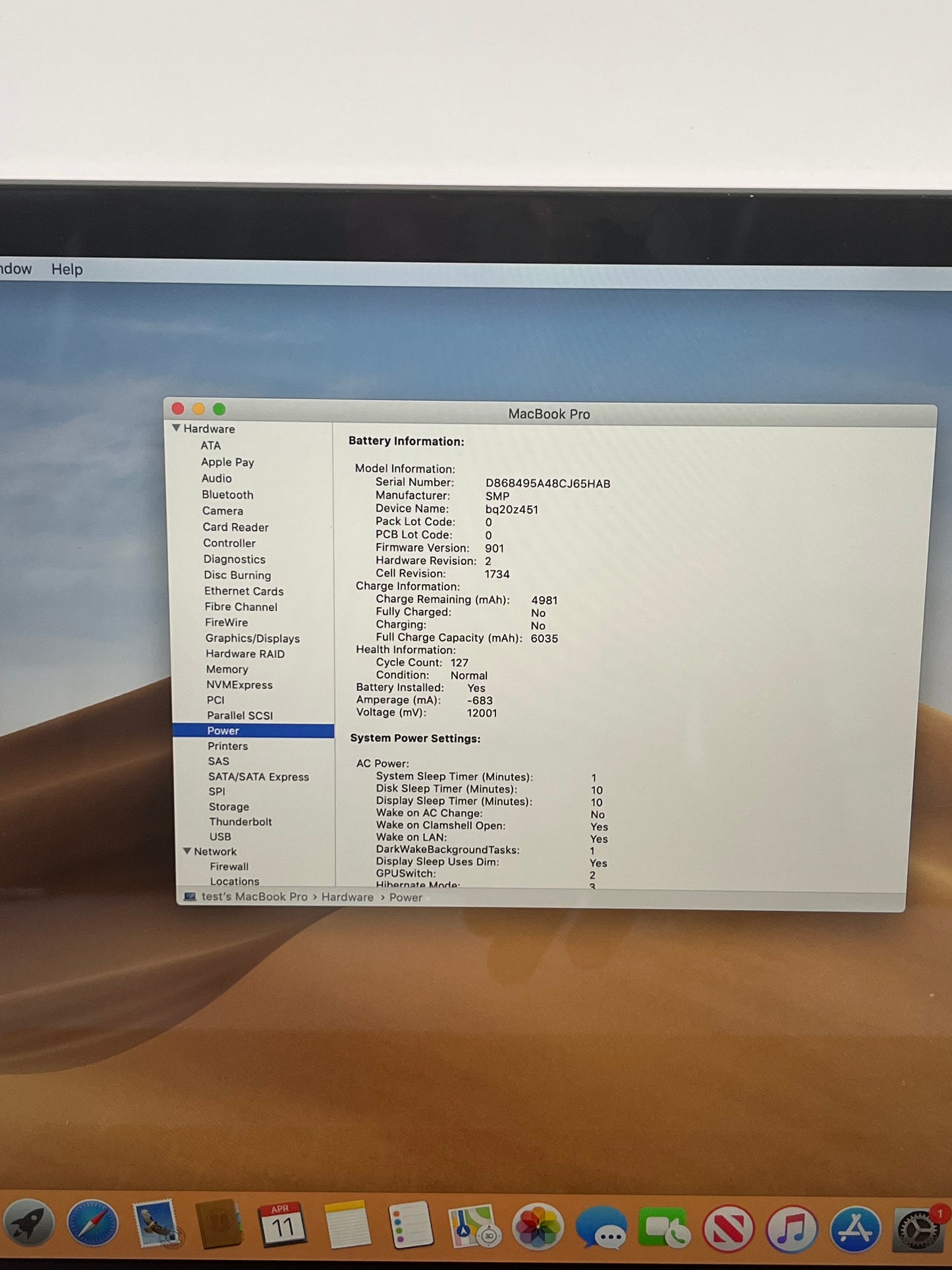Open the Contacts app in Dock
This screenshot has height=1270, width=952.
coord(219,1225)
